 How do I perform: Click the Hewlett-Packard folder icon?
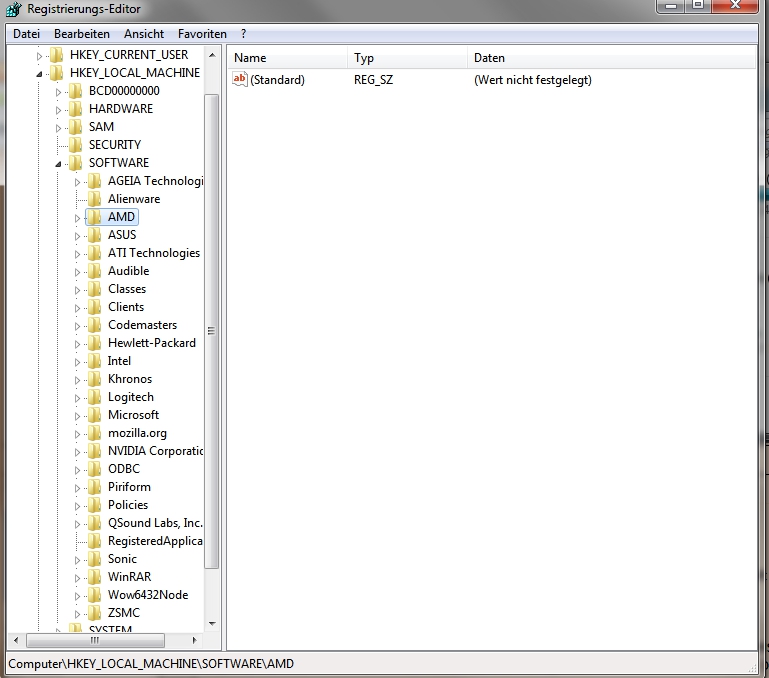pyautogui.click(x=95, y=343)
